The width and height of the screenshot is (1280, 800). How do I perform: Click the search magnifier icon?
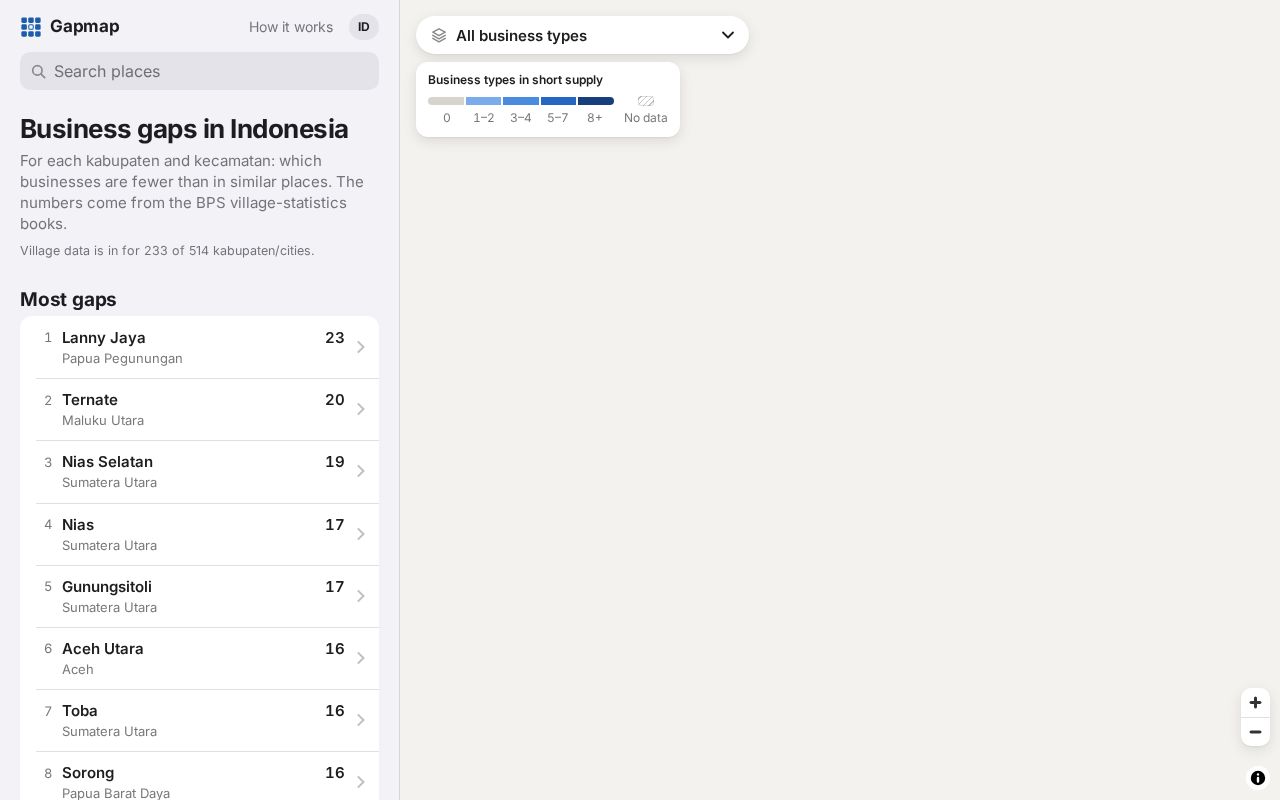click(38, 72)
